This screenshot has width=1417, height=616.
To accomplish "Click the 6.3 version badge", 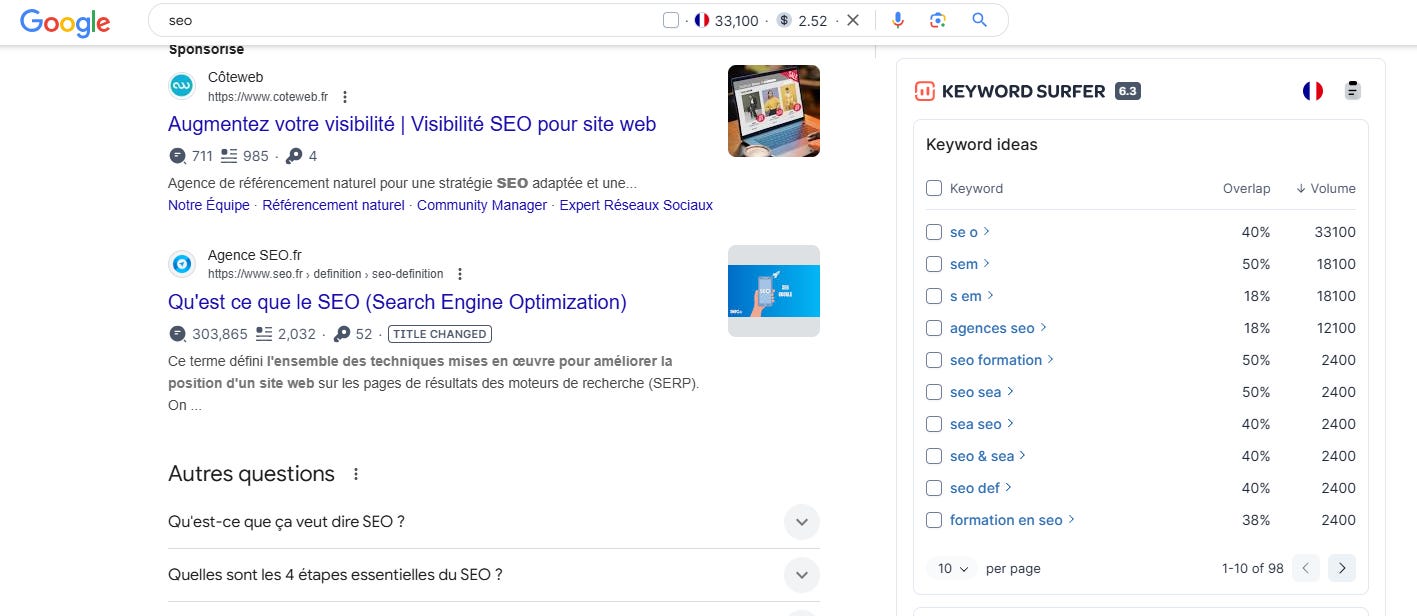I will click(1128, 91).
